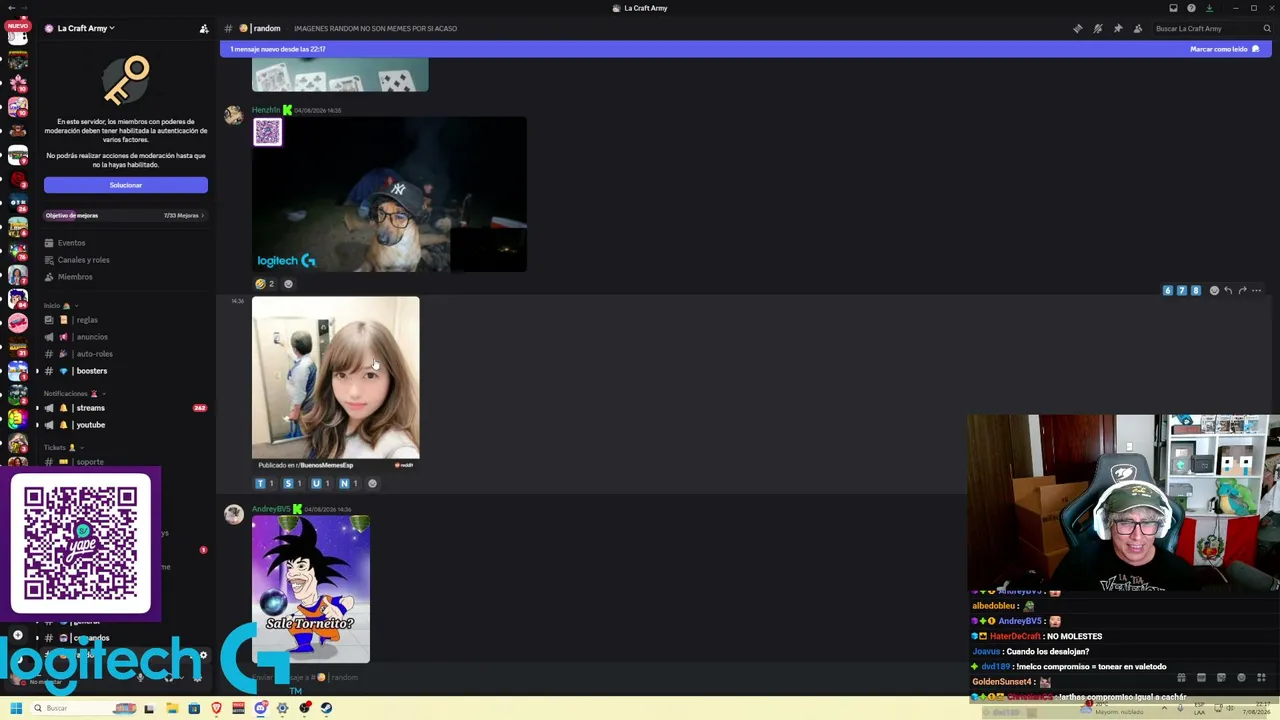This screenshot has width=1280, height=720.
Task: React with the 6 quick emoji
Action: point(1167,290)
